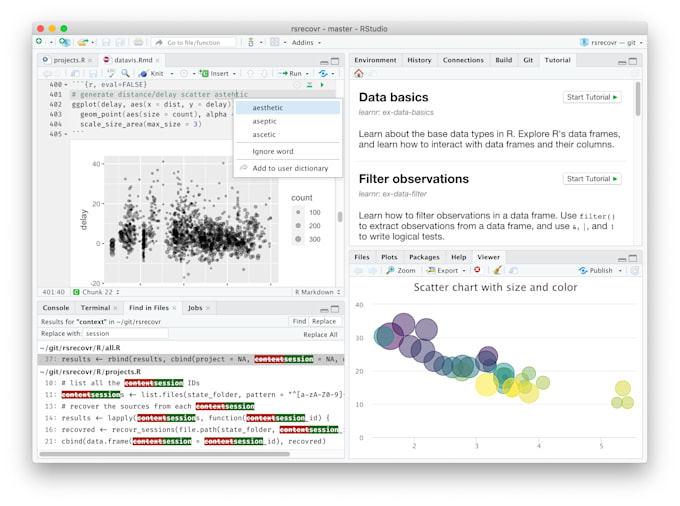
Task: Click the broom clear all icon
Action: point(497,270)
